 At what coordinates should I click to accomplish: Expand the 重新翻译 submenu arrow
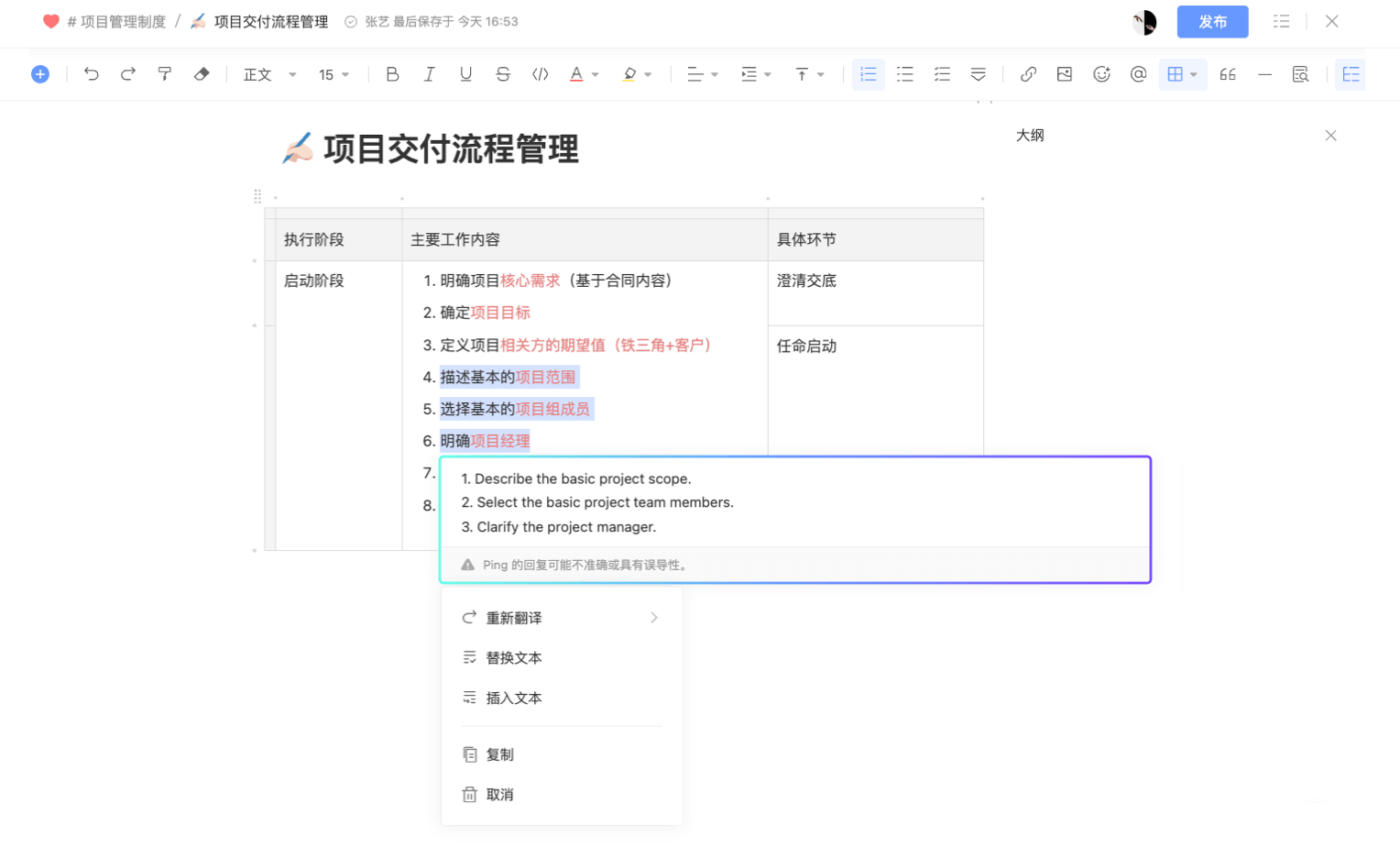click(654, 618)
